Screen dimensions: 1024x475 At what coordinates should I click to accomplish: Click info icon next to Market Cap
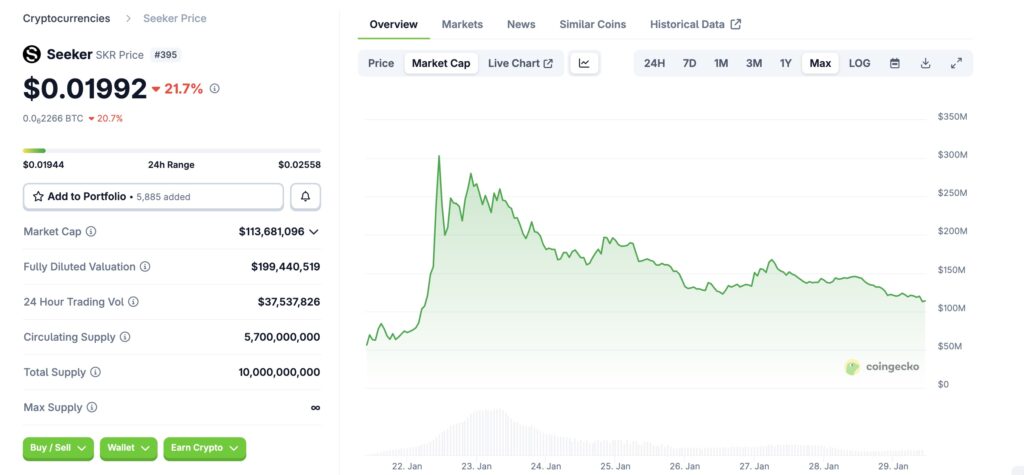point(91,232)
